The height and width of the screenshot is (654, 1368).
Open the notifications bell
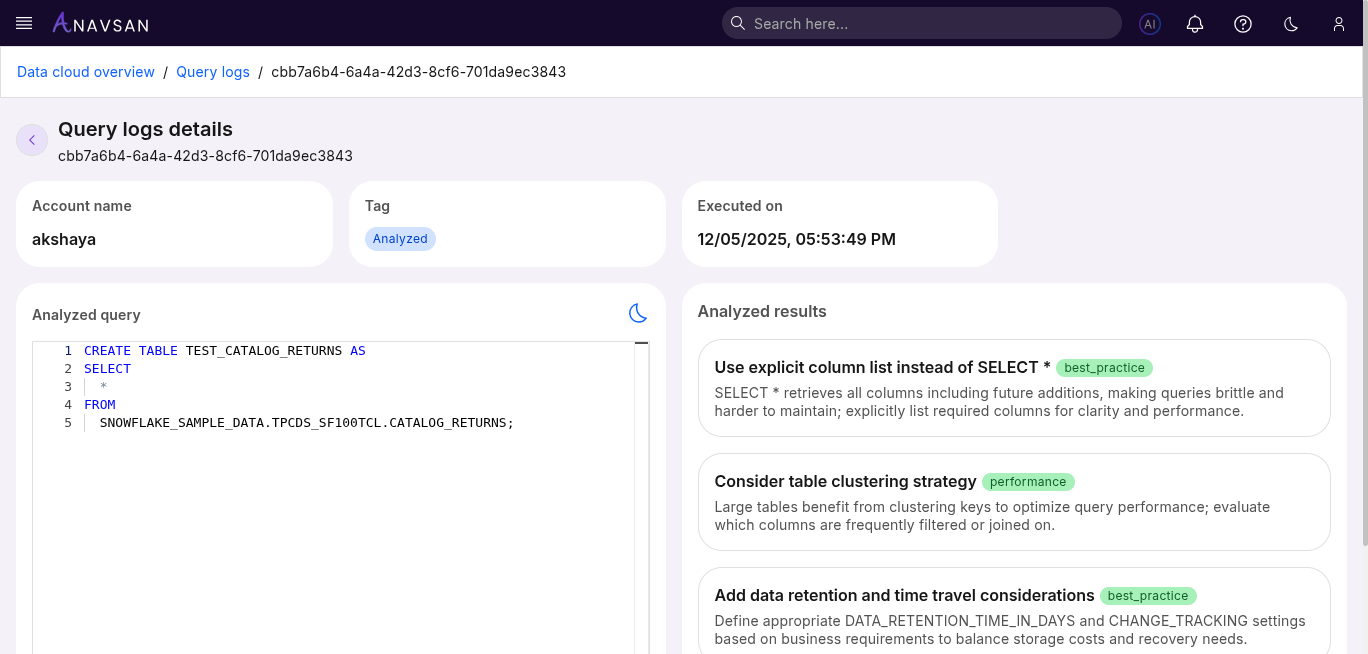coord(1195,24)
